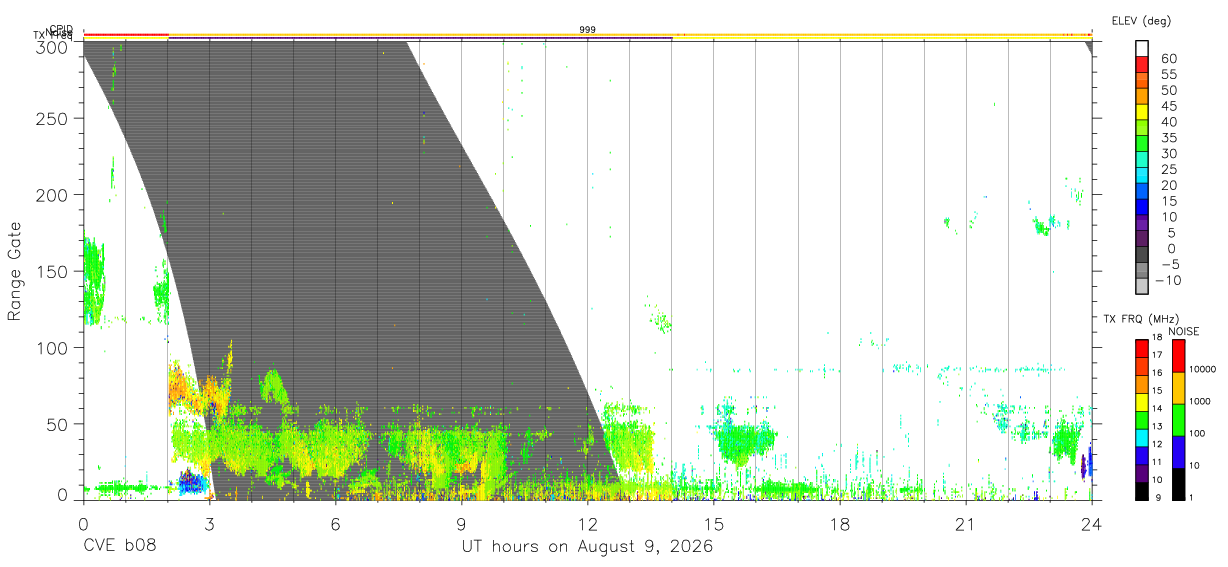Pick the yellow 40–45 segment of ELEV bar
This screenshot has height=567, width=1228.
pyautogui.click(x=1142, y=113)
